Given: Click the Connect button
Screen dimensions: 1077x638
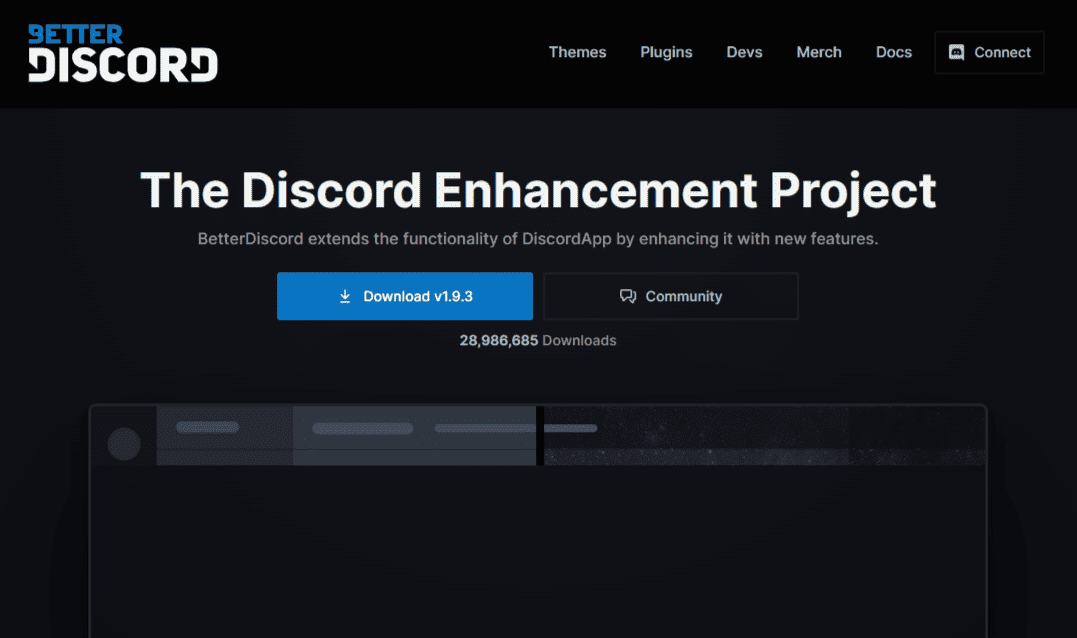Looking at the screenshot, I should 989,52.
